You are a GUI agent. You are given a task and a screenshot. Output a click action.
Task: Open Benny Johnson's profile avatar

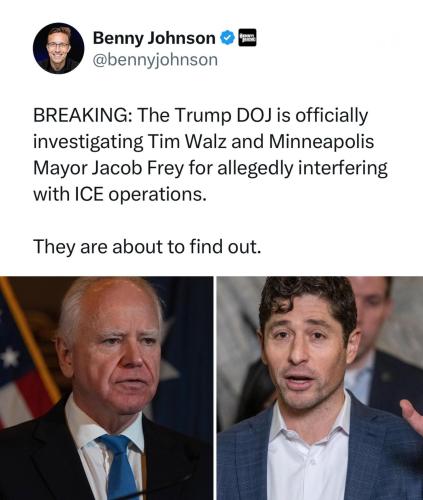pos(58,48)
